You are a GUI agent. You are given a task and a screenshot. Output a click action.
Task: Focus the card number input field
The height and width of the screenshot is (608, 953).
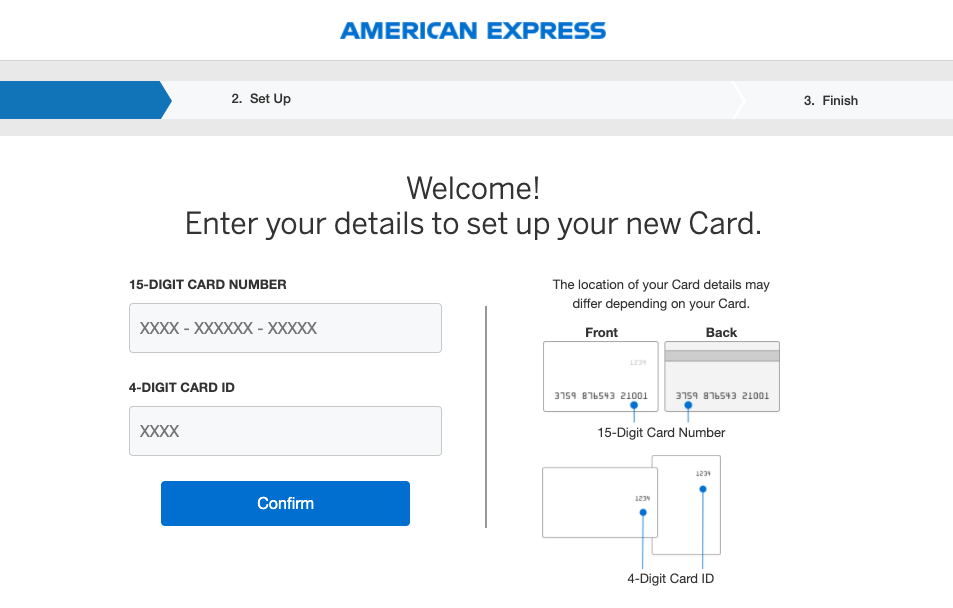click(285, 328)
